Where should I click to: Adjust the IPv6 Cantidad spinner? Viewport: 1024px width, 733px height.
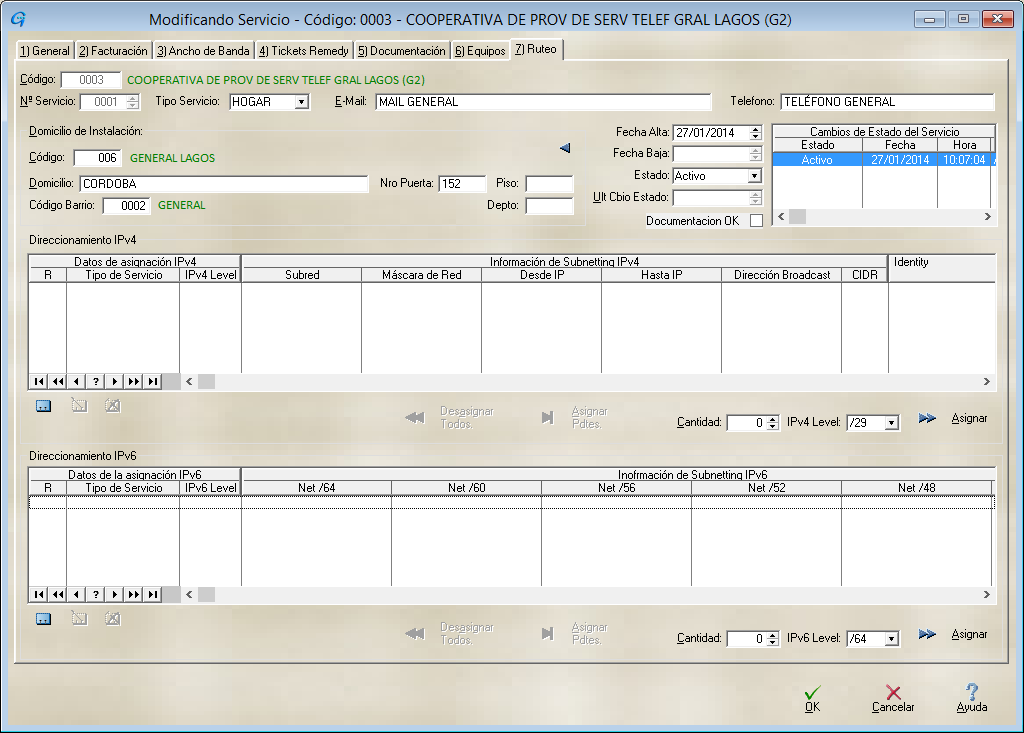(x=773, y=638)
